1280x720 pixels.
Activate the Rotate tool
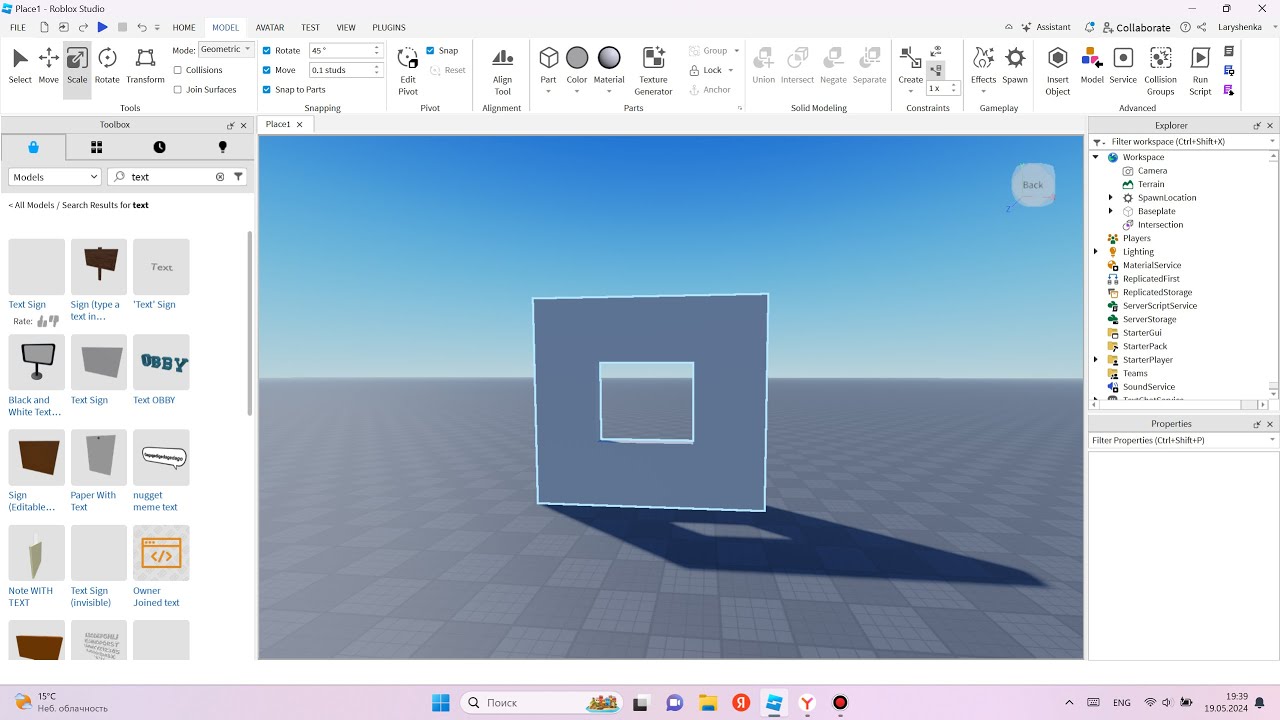[x=107, y=67]
